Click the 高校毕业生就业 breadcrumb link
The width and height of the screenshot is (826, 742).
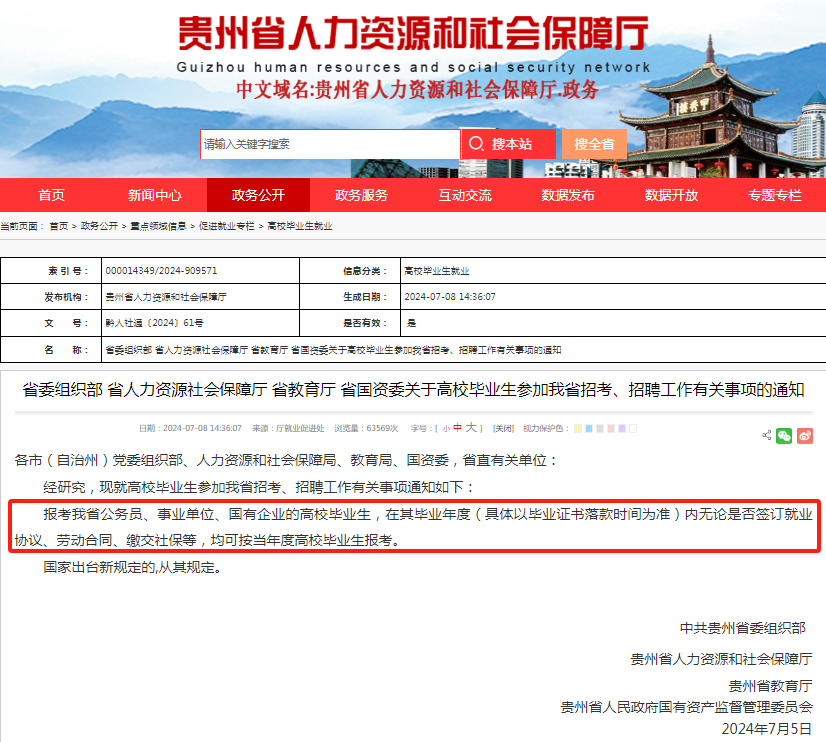click(x=300, y=226)
